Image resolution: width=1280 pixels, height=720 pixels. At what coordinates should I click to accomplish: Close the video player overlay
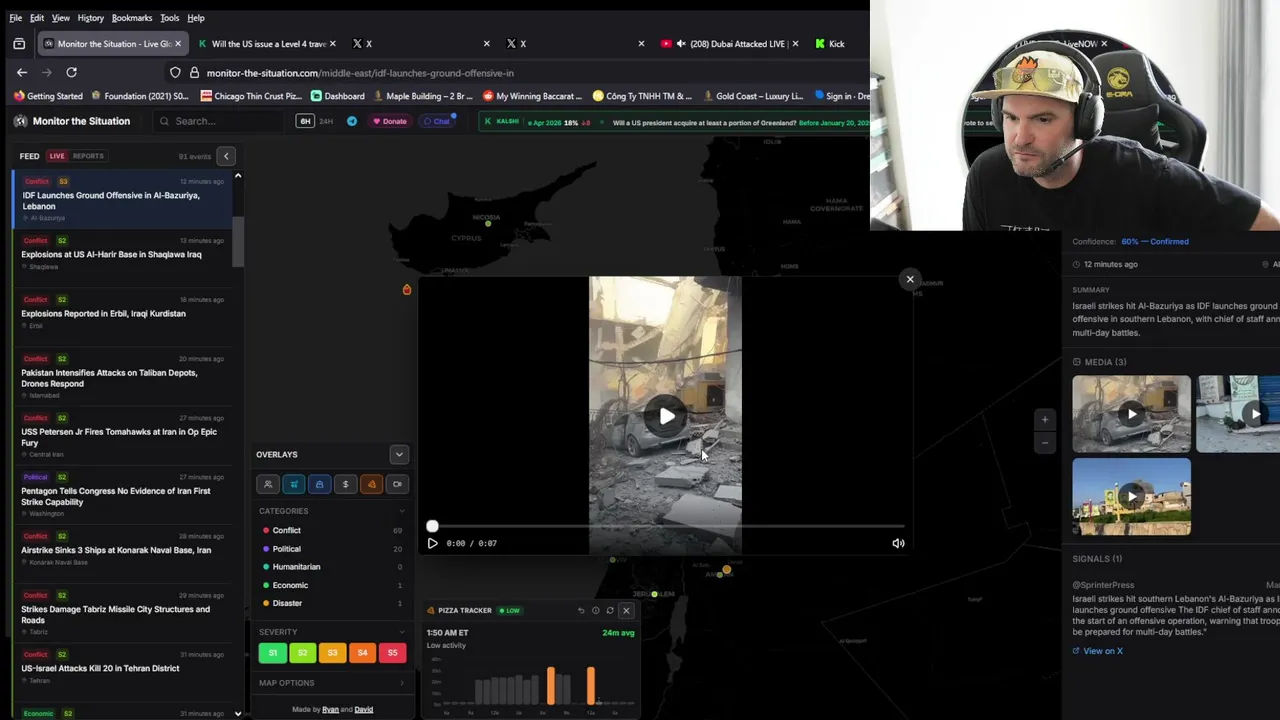click(x=910, y=279)
